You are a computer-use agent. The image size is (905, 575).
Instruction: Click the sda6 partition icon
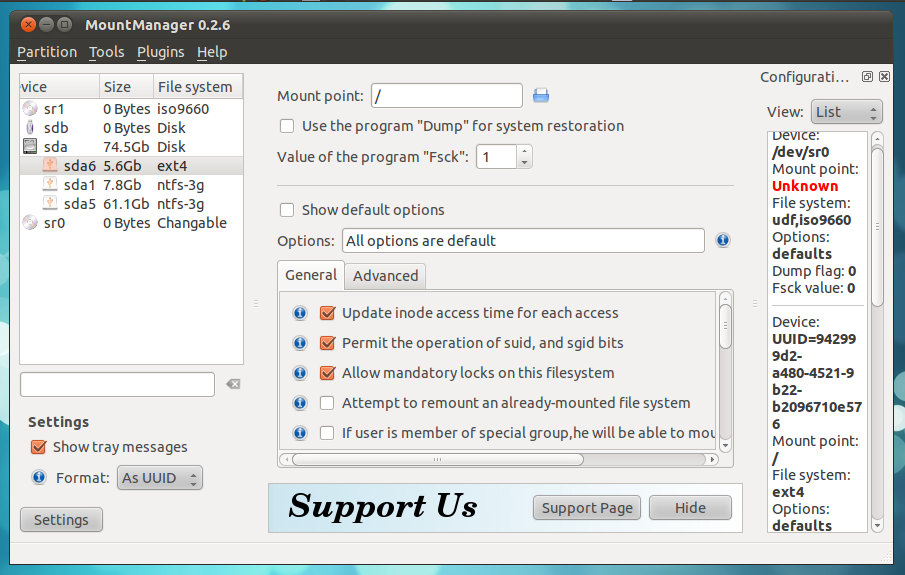click(x=50, y=166)
